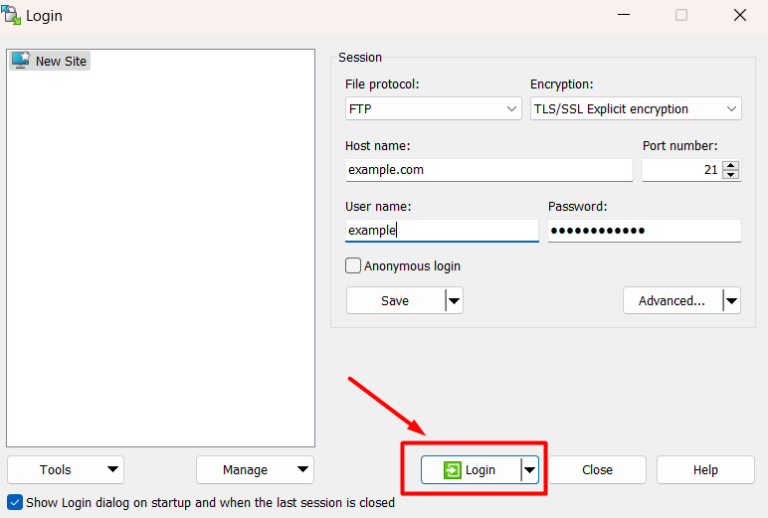Image resolution: width=768 pixels, height=518 pixels.
Task: Open the Save button dropdown arrow
Action: 453,301
